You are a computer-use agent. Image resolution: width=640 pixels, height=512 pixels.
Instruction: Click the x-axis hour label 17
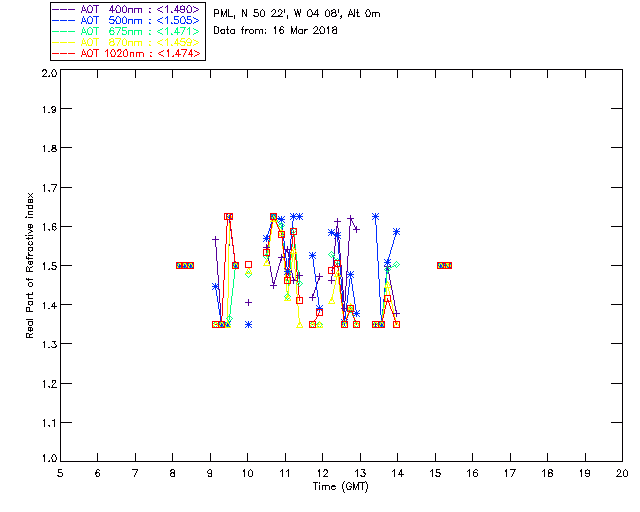[510, 473]
